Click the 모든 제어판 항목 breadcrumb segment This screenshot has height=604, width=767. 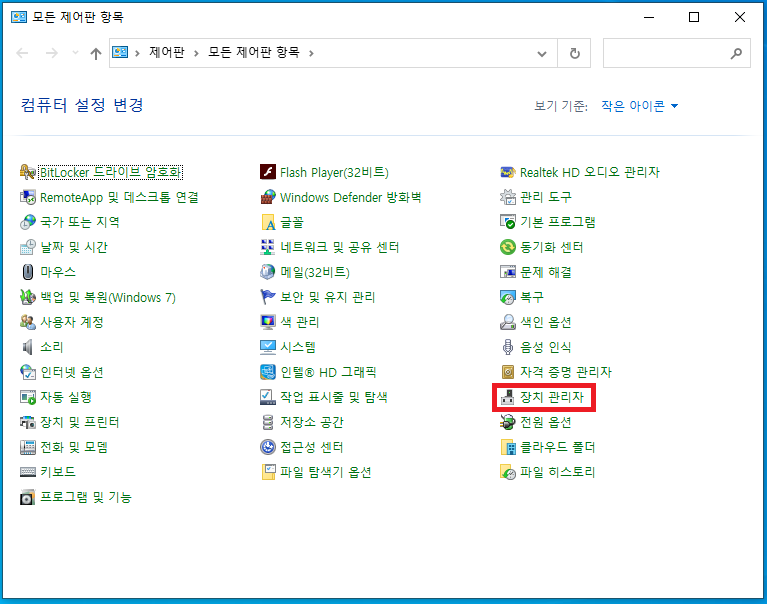254,52
